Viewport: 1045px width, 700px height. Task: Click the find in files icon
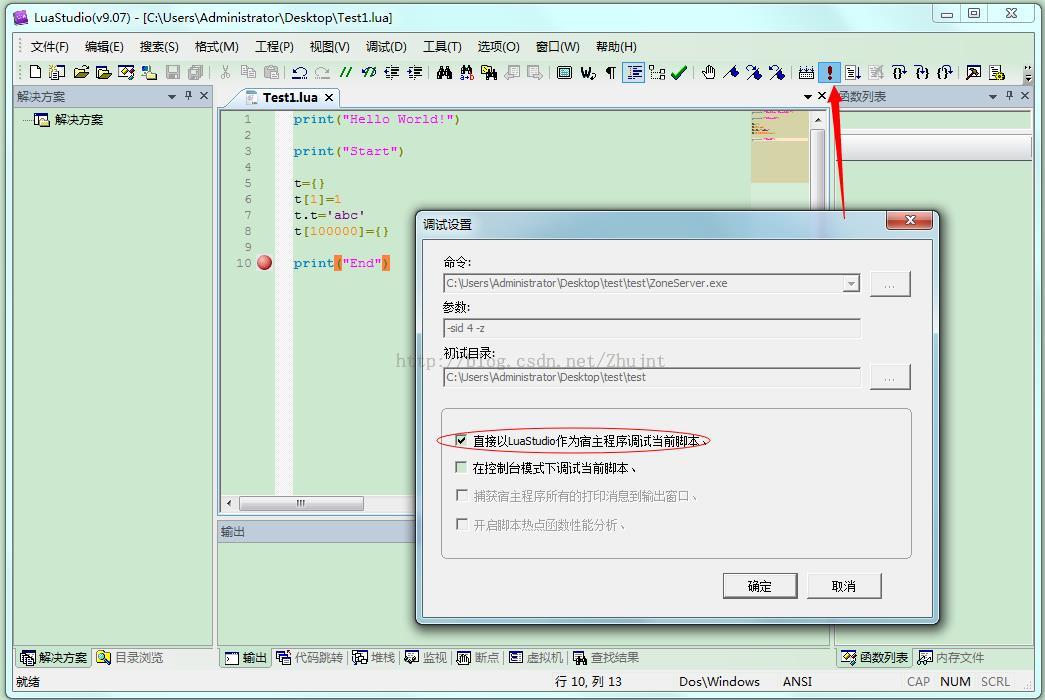pyautogui.click(x=489, y=72)
